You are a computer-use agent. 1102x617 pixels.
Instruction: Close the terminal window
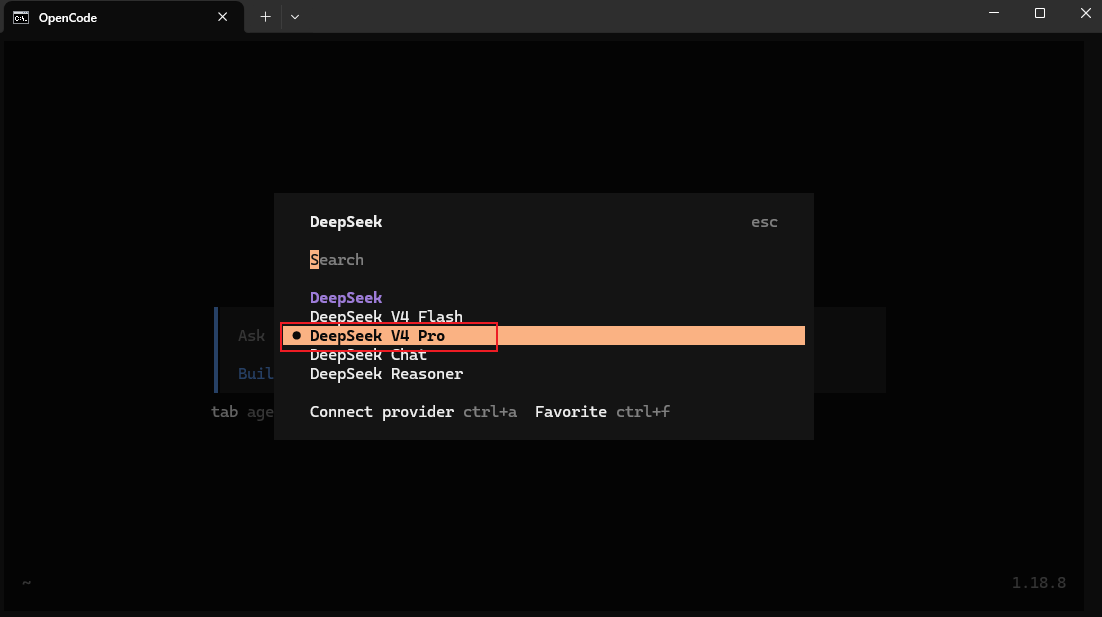pyautogui.click(x=1085, y=13)
